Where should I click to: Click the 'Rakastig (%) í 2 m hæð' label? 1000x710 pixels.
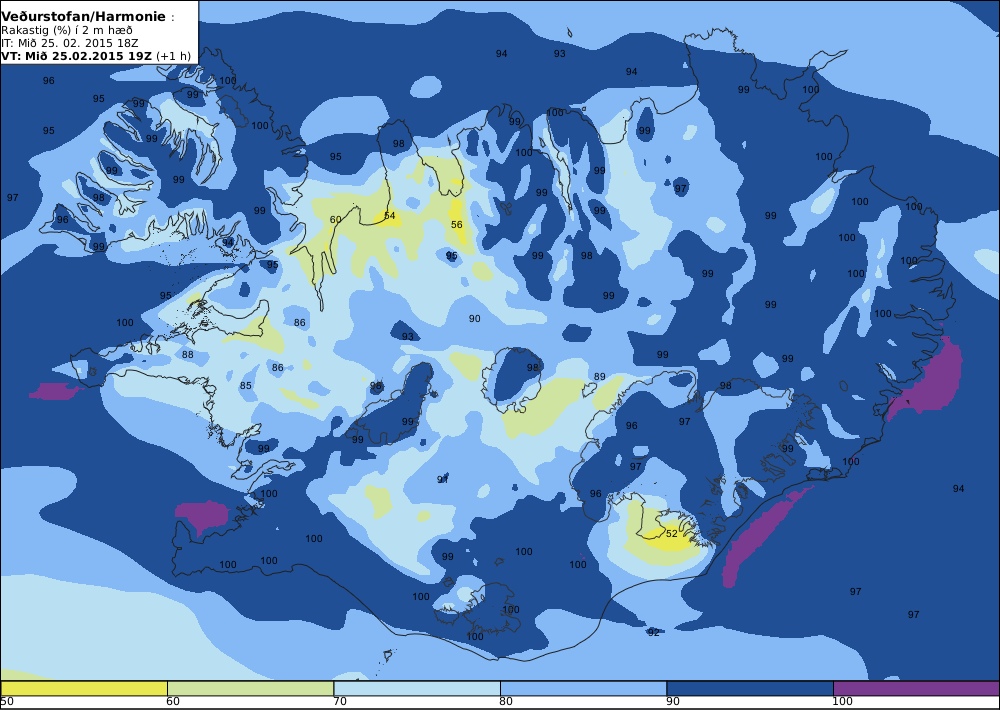point(67,31)
